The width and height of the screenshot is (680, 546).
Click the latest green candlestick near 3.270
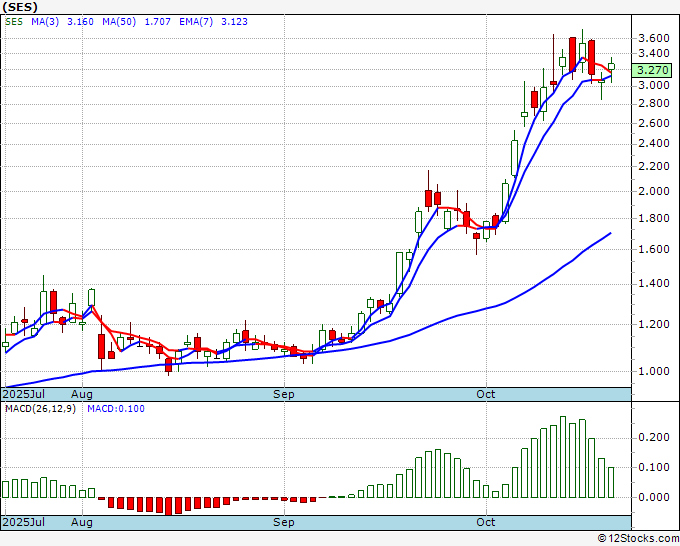611,66
